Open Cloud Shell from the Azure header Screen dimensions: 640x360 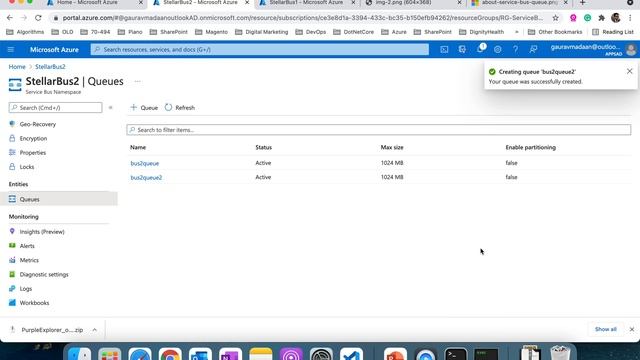click(x=444, y=49)
